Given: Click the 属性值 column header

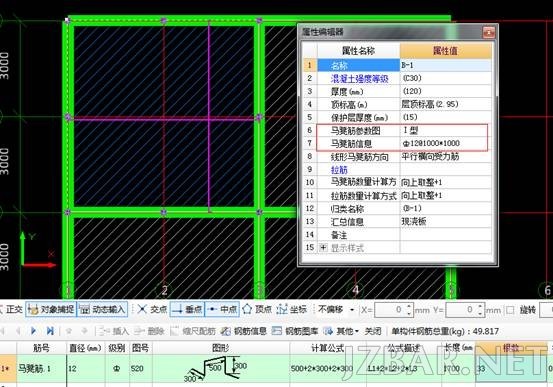Looking at the screenshot, I should pyautogui.click(x=446, y=51).
